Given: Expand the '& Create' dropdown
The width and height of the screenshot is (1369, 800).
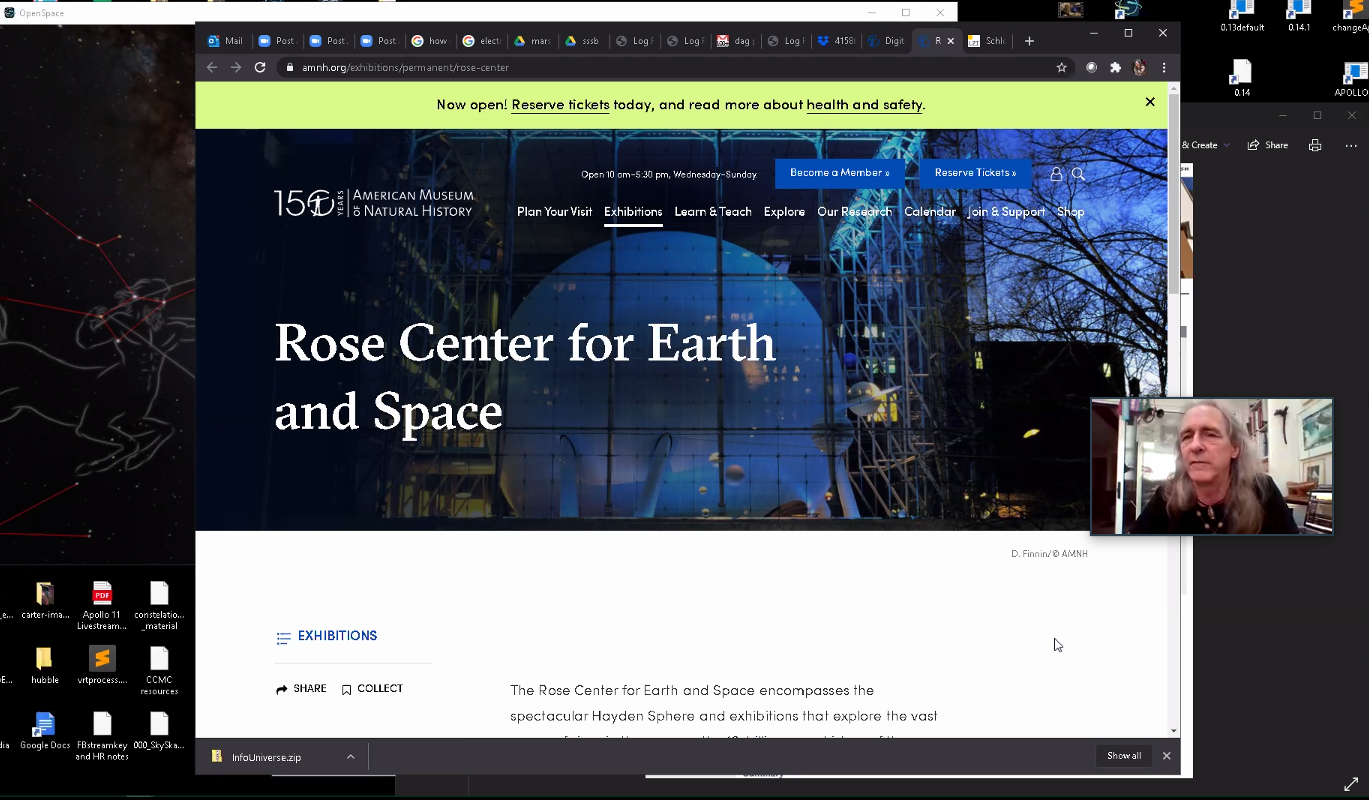Looking at the screenshot, I should coord(1206,145).
